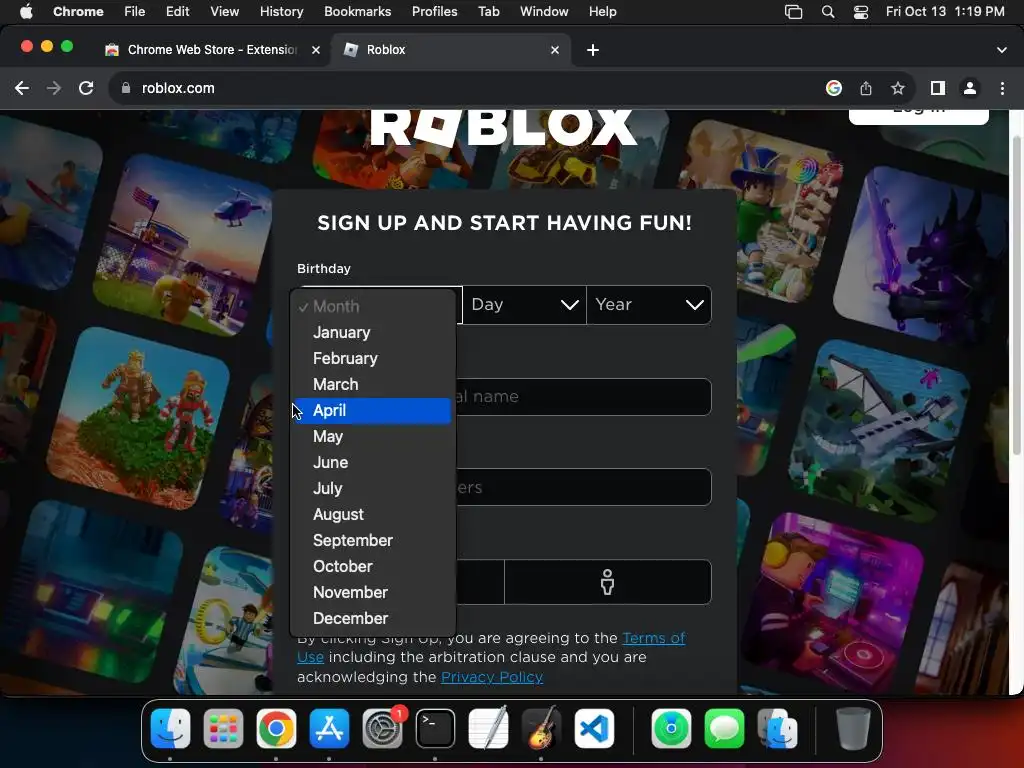The image size is (1024, 768).
Task: Click the date and time in menu bar
Action: [x=945, y=12]
